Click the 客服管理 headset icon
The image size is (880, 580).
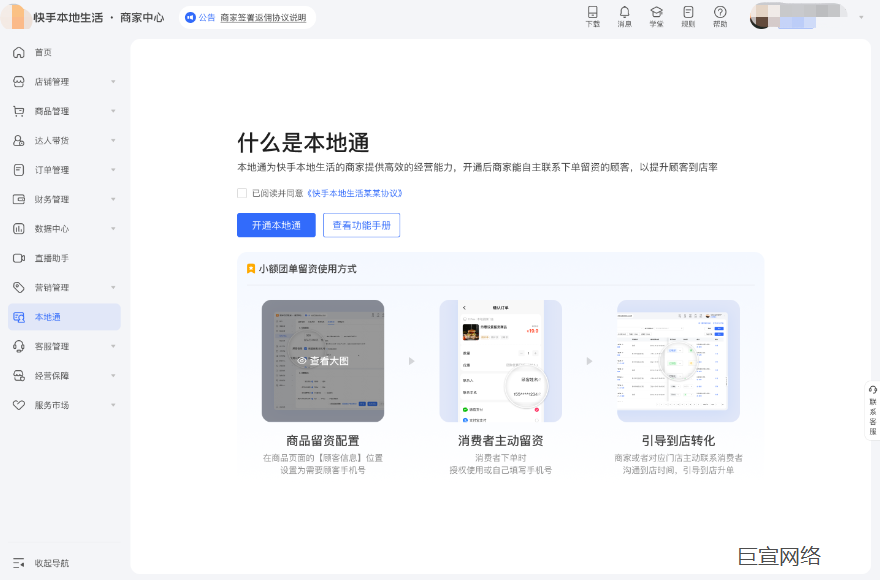click(x=19, y=346)
